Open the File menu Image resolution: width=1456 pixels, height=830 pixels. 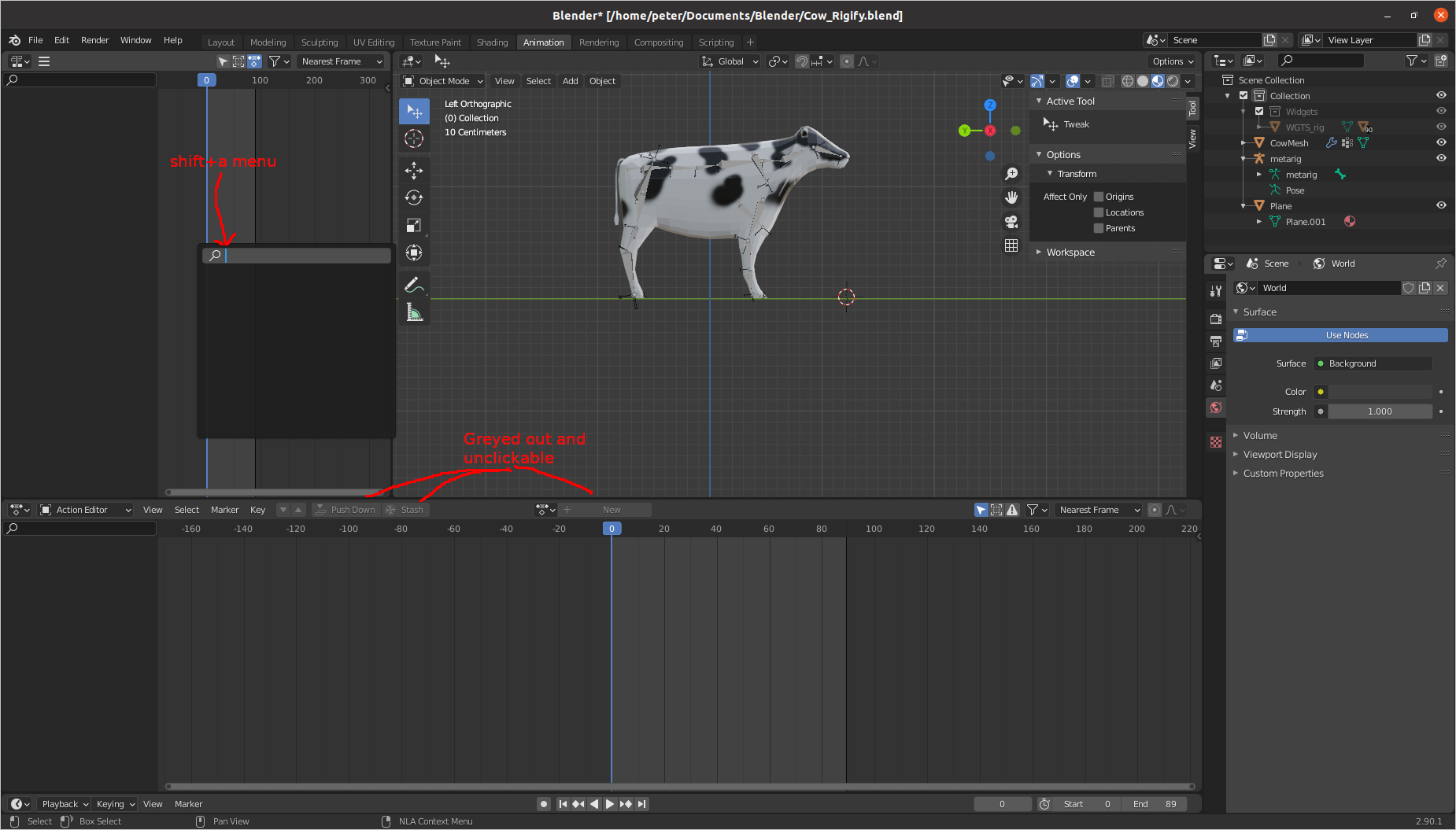click(x=35, y=40)
